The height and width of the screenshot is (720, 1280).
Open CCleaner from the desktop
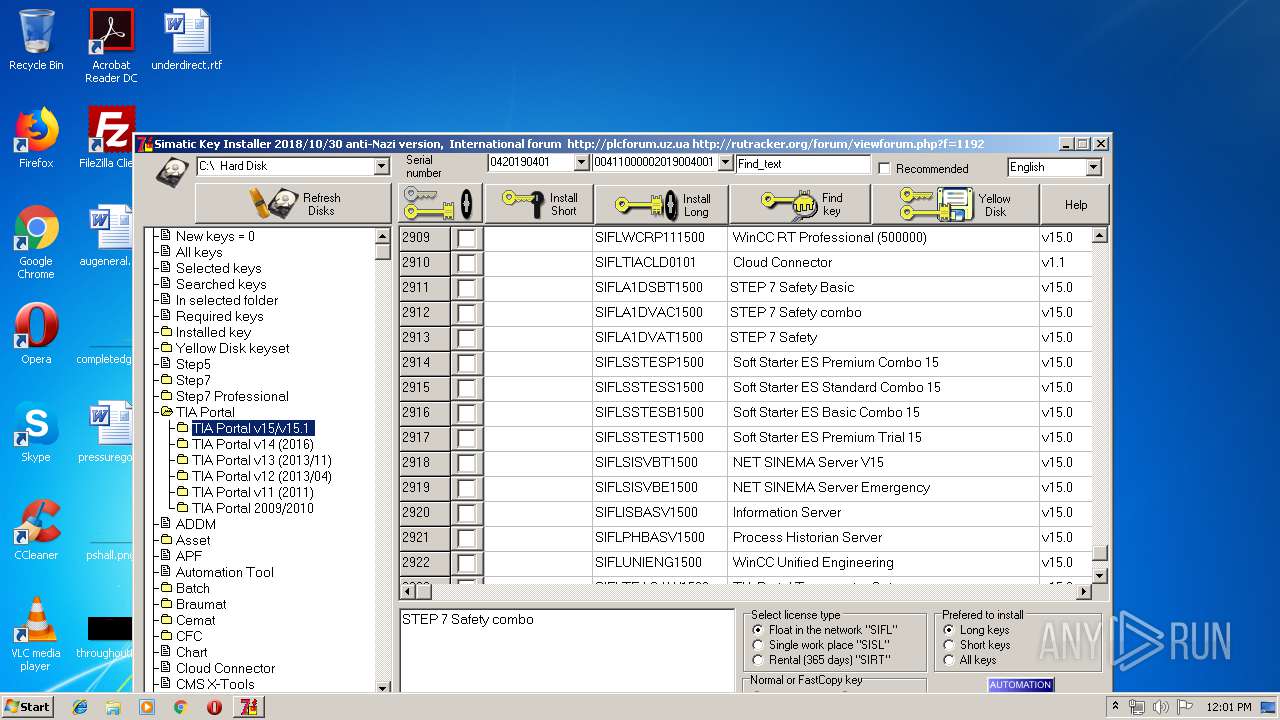[x=36, y=531]
